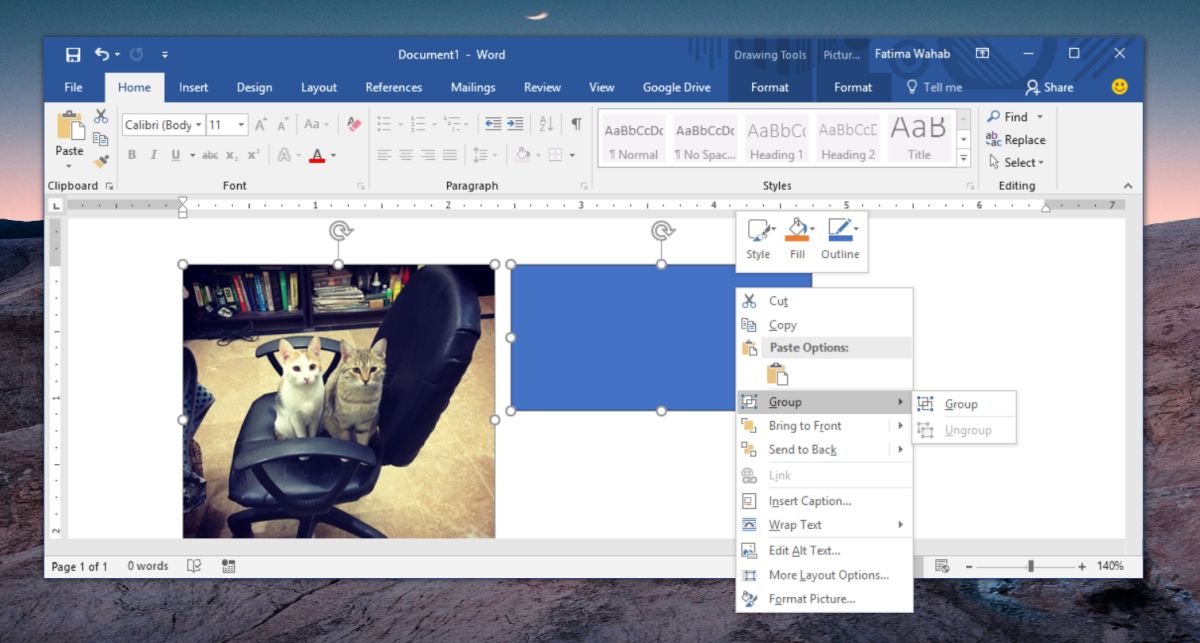Click the Sort icon in the Paragraph group
Screen dimensions: 1200x643
546,124
